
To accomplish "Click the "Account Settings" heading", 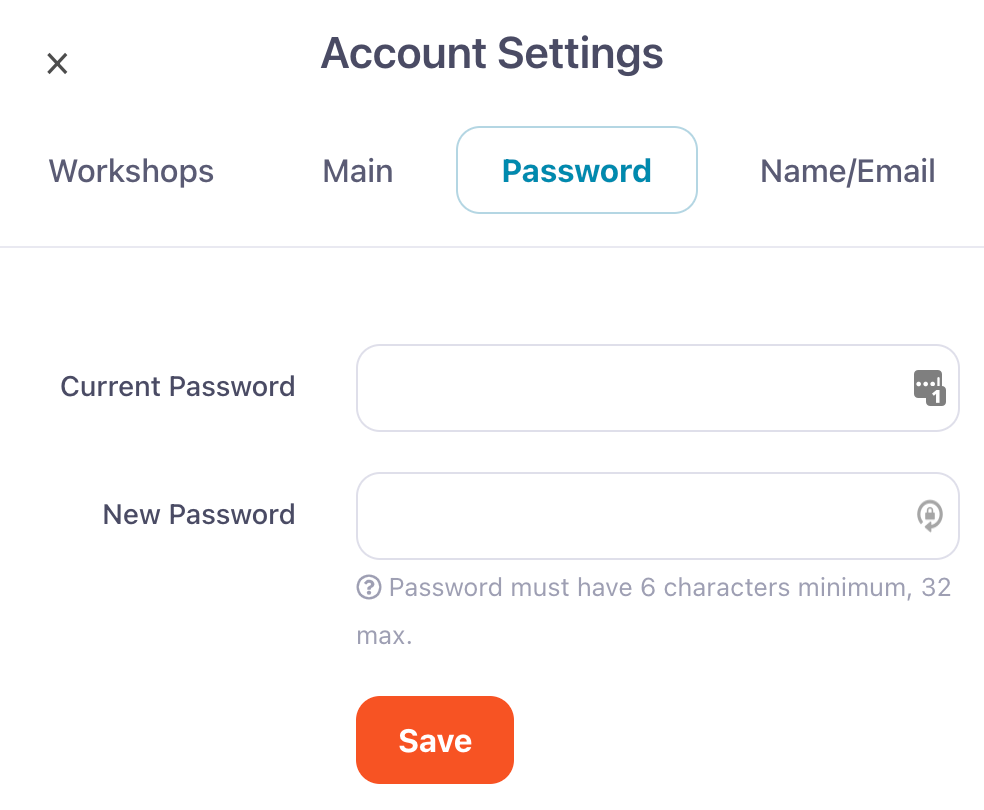I will click(492, 53).
